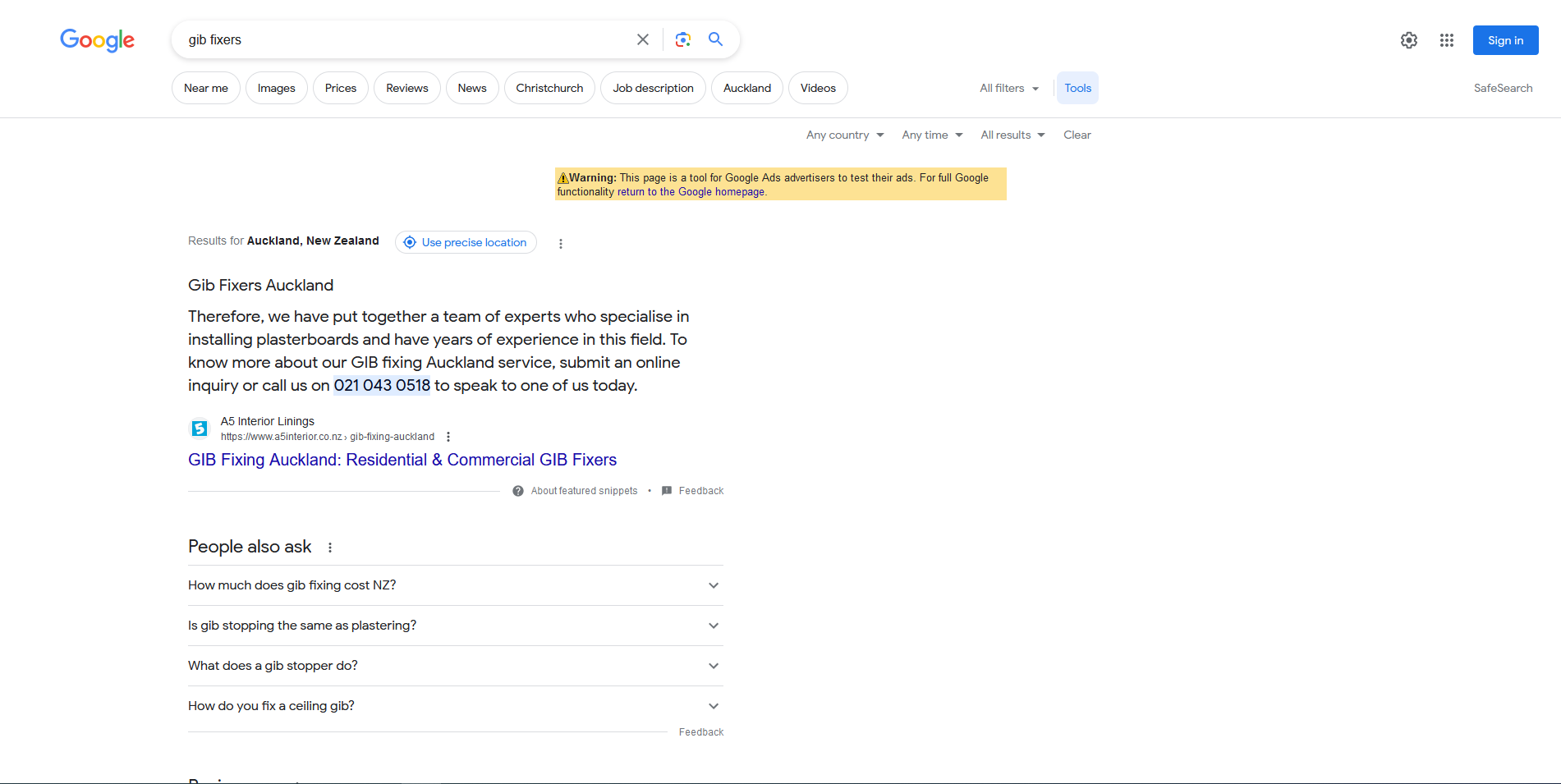Open the All results dropdown

(x=1012, y=135)
